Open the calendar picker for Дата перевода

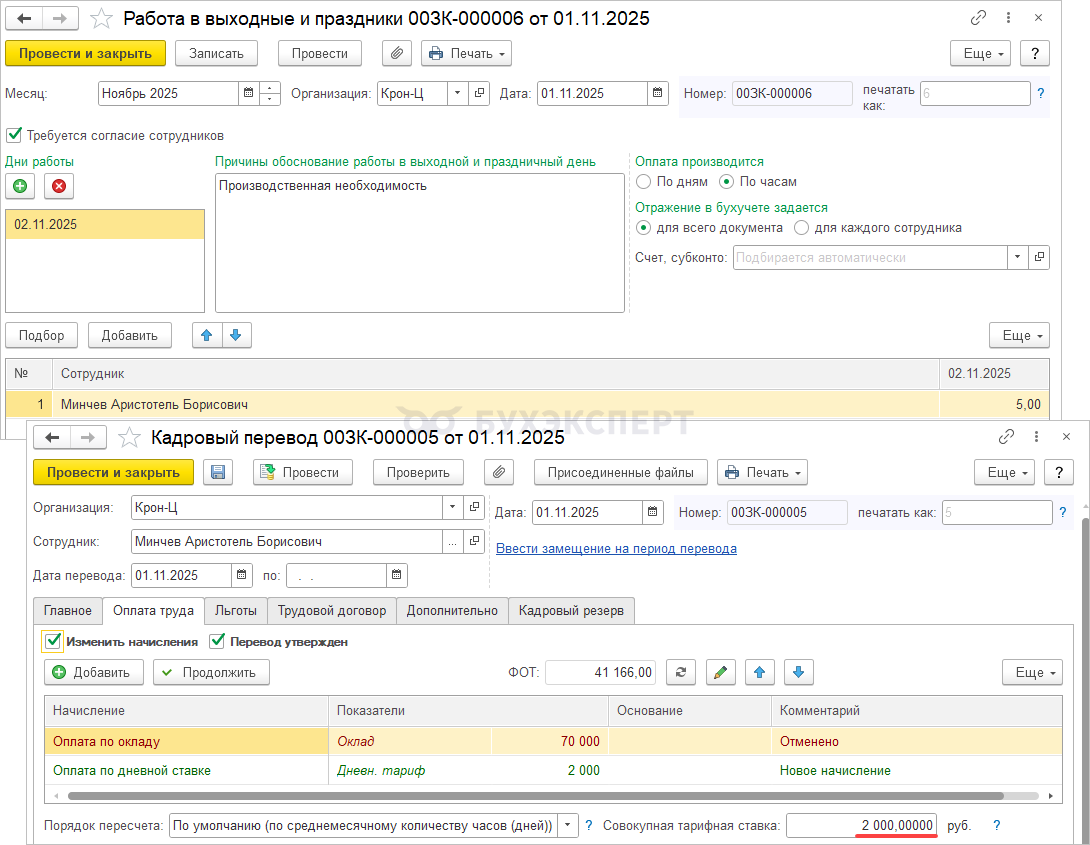pos(243,575)
